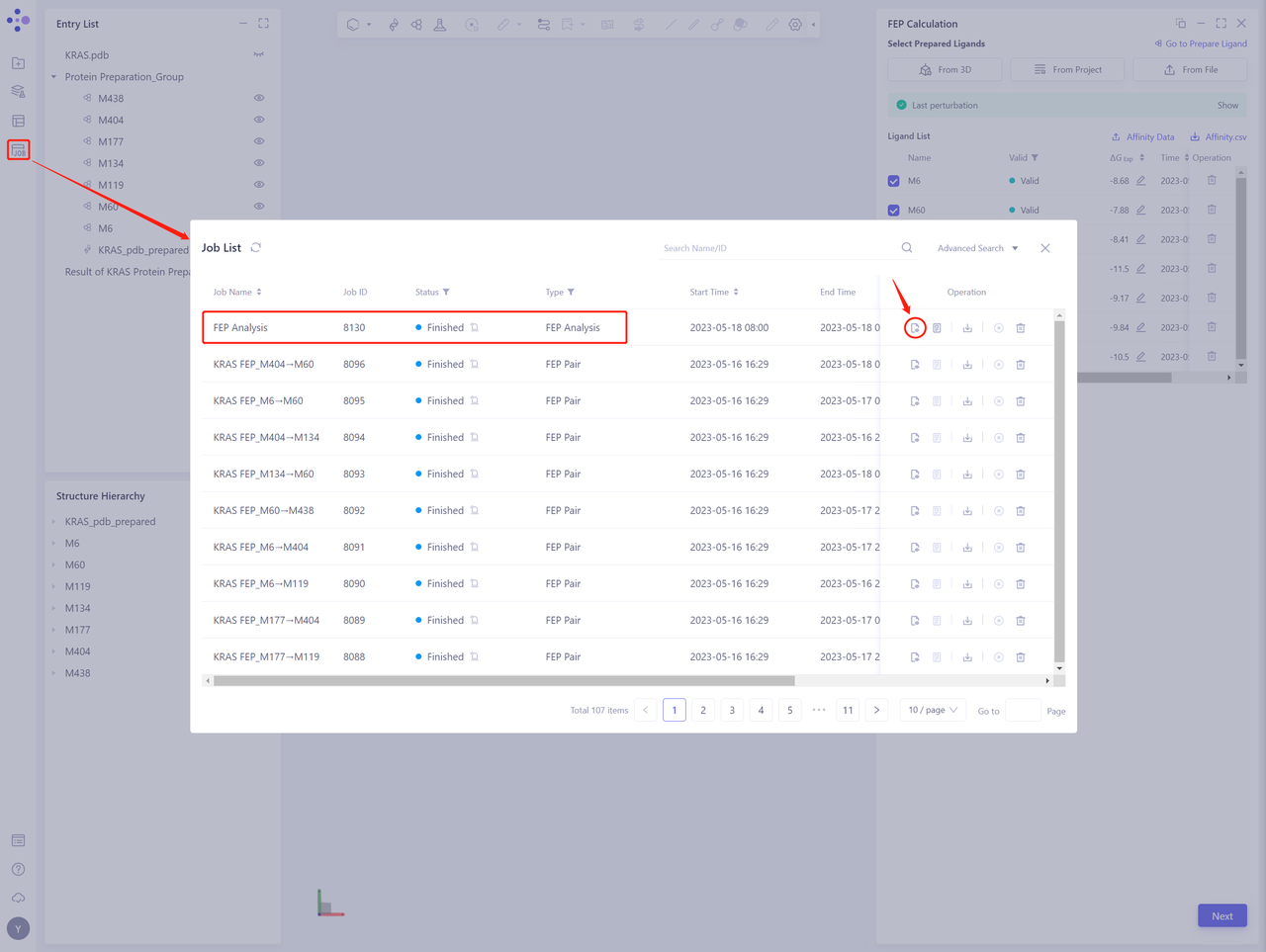Delete the KRAS FEP_M6→M60 job
Screen dimensions: 1266x952
coord(1020,400)
